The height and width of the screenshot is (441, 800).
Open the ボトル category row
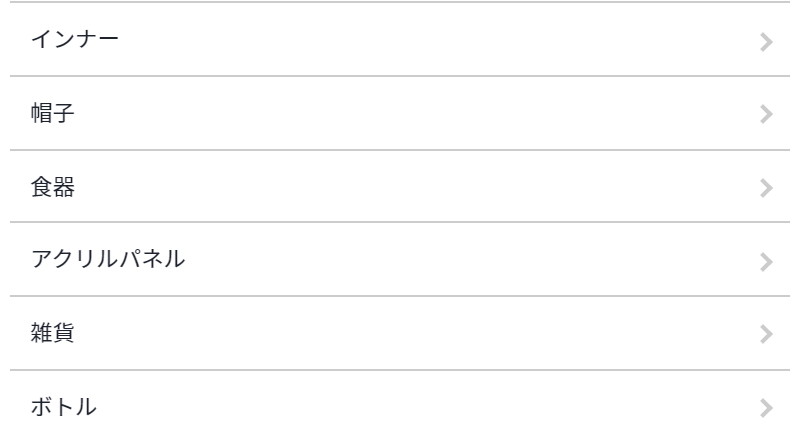(400, 407)
